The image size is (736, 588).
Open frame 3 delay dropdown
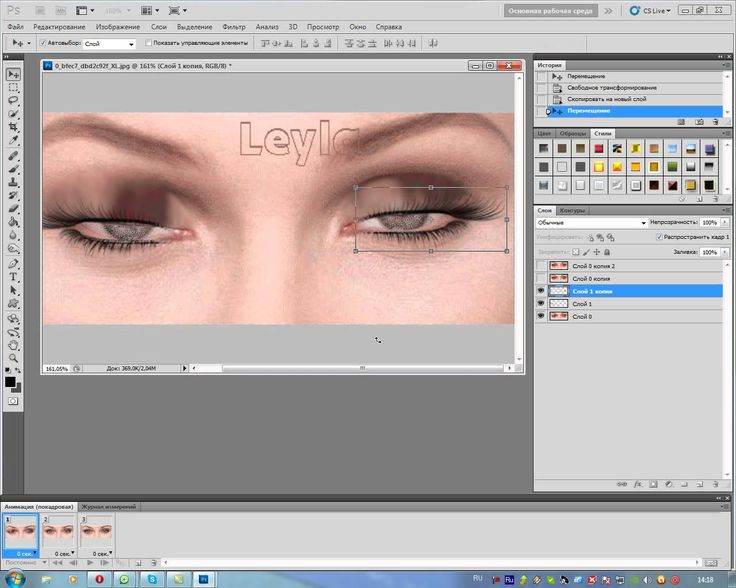[110, 553]
